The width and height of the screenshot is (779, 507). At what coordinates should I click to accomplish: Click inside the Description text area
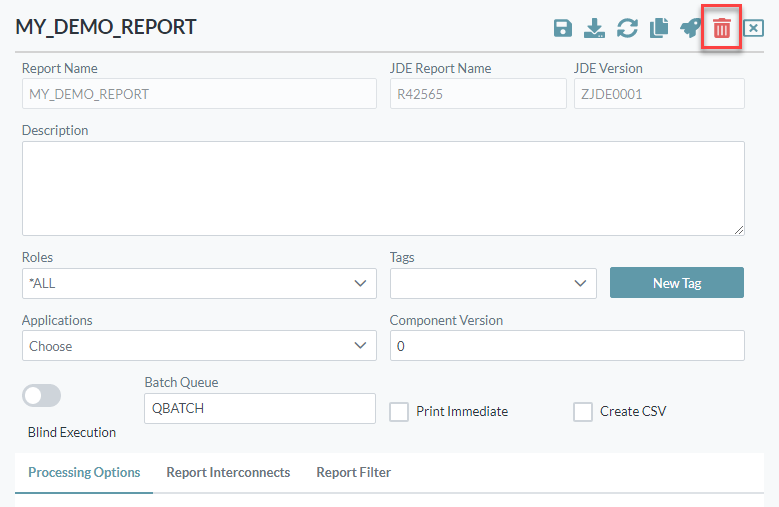tap(383, 188)
